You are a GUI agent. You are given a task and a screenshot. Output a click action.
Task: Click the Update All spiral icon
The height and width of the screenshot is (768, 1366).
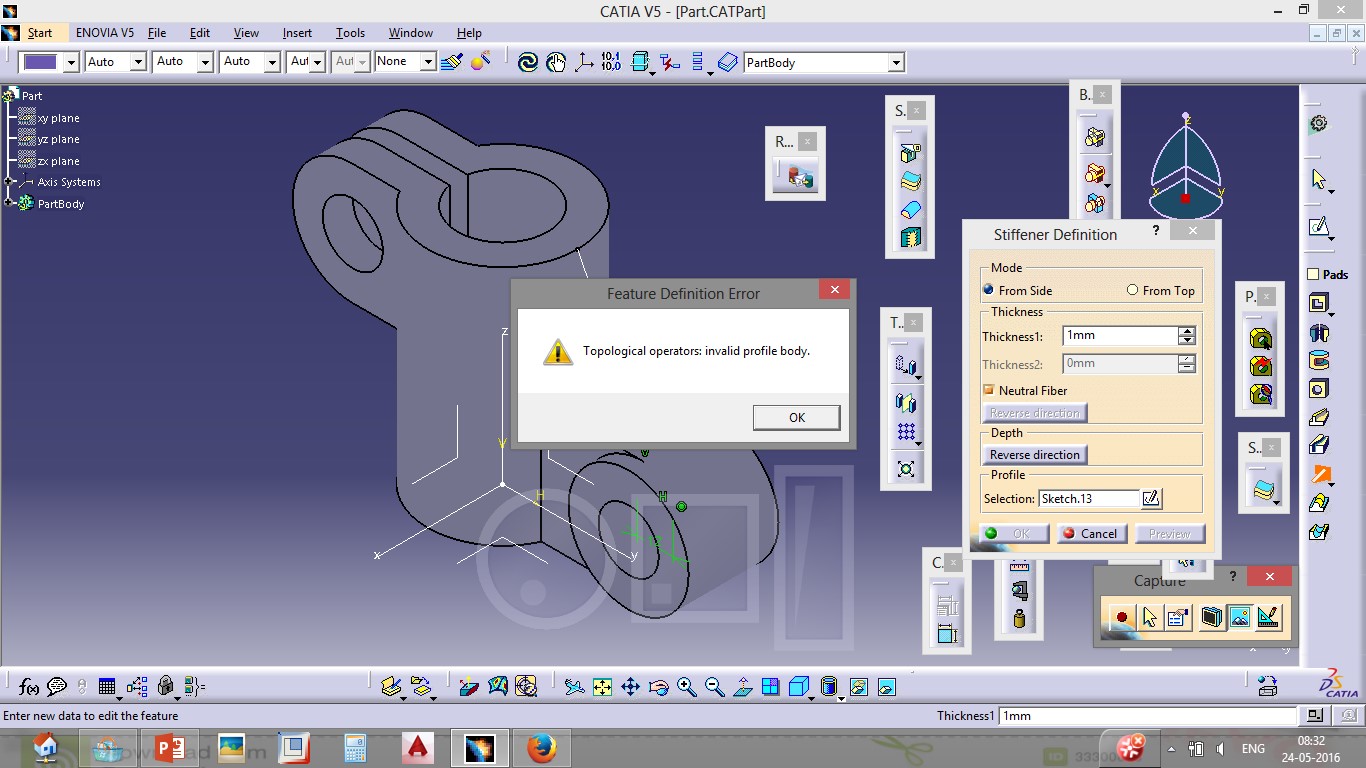pyautogui.click(x=528, y=62)
